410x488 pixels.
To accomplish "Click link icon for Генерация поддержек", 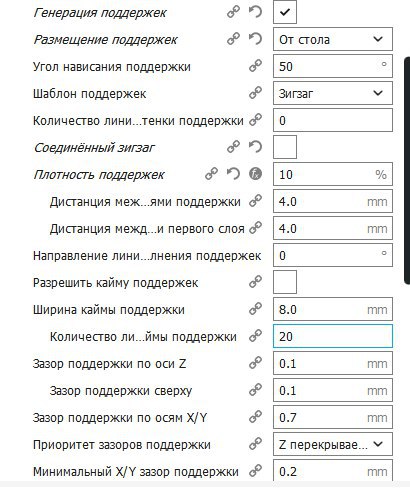I will 233,12.
